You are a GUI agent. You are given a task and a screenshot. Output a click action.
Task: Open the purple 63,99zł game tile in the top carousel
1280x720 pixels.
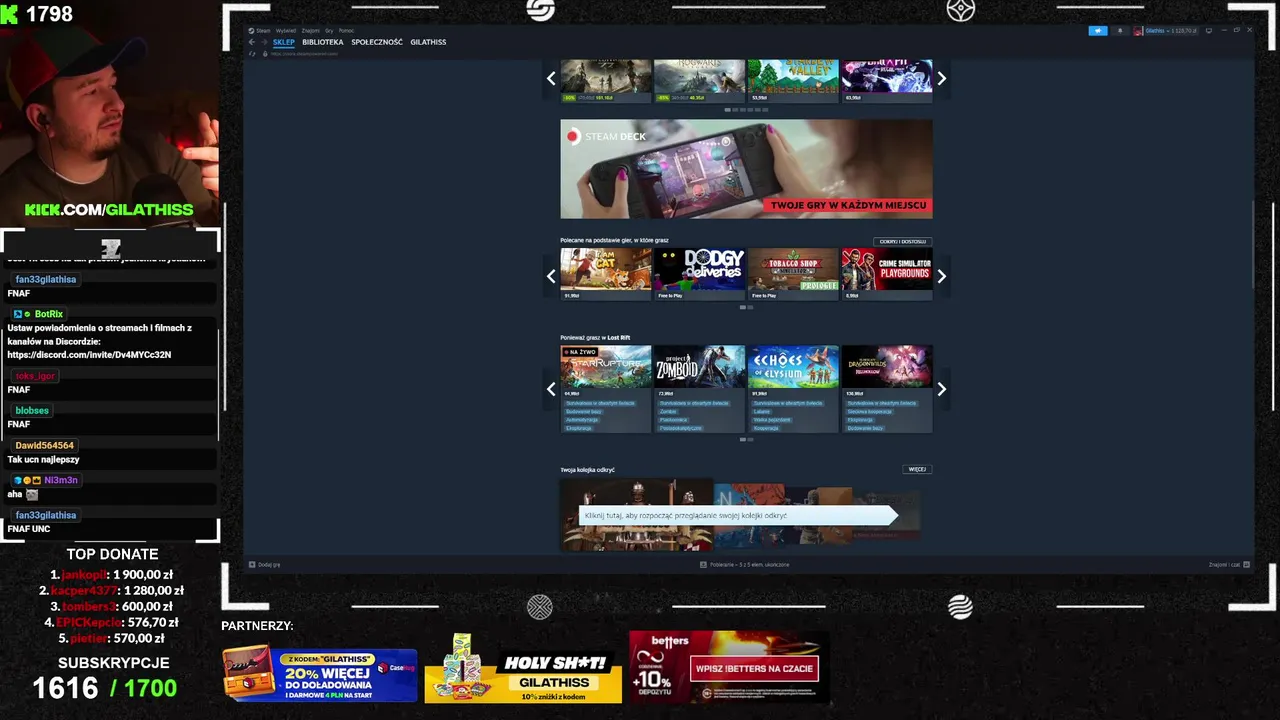coord(887,81)
